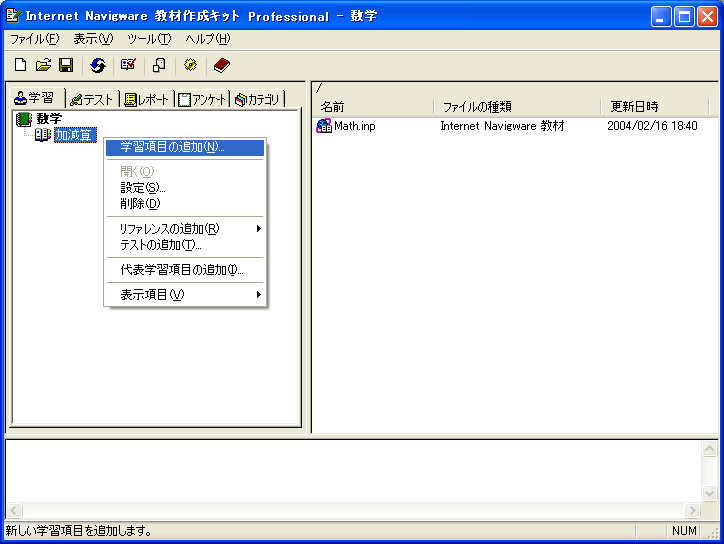This screenshot has height=544, width=724.
Task: Click the Internet Navigware 教材 file type cell
Action: (x=502, y=126)
